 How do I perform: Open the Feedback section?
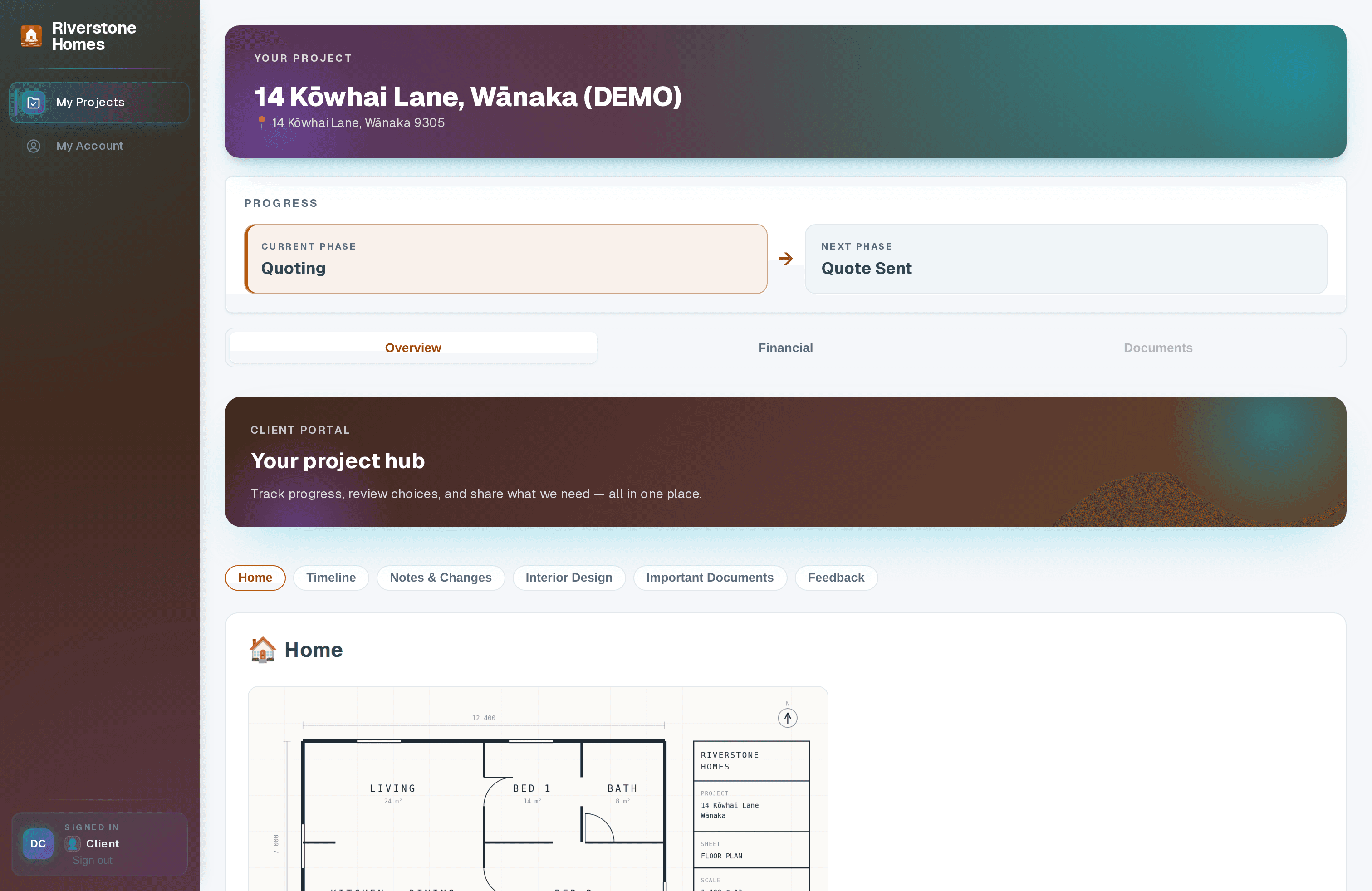pos(836,578)
